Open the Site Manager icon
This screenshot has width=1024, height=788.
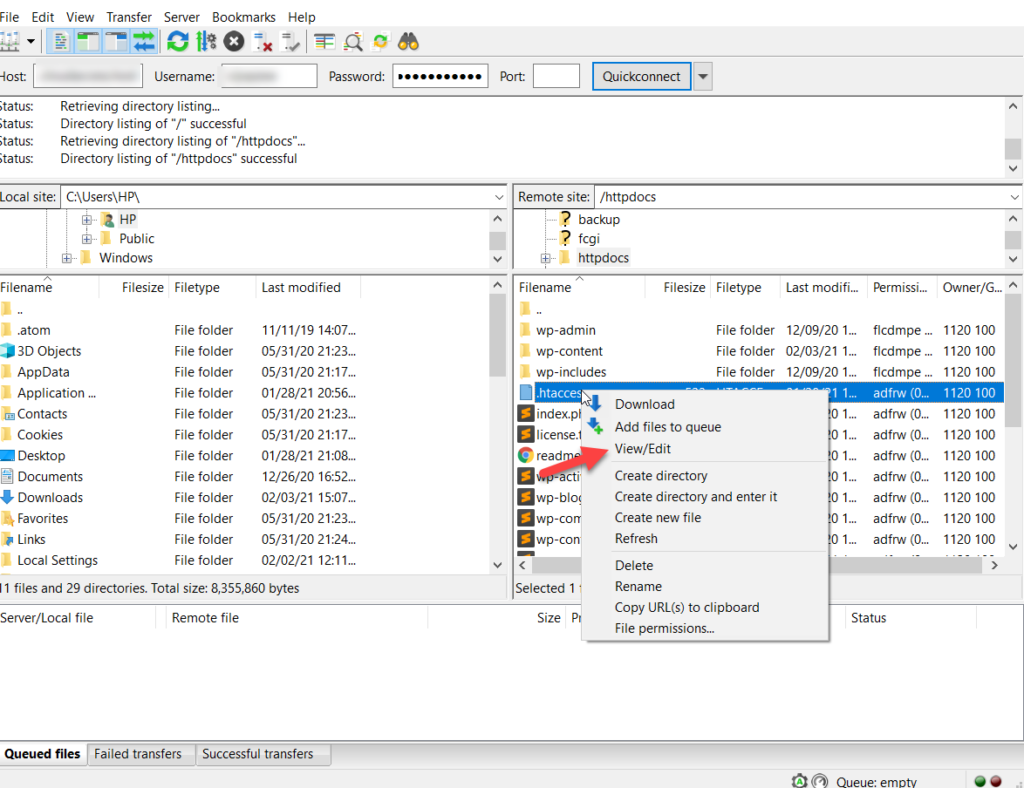(x=9, y=42)
